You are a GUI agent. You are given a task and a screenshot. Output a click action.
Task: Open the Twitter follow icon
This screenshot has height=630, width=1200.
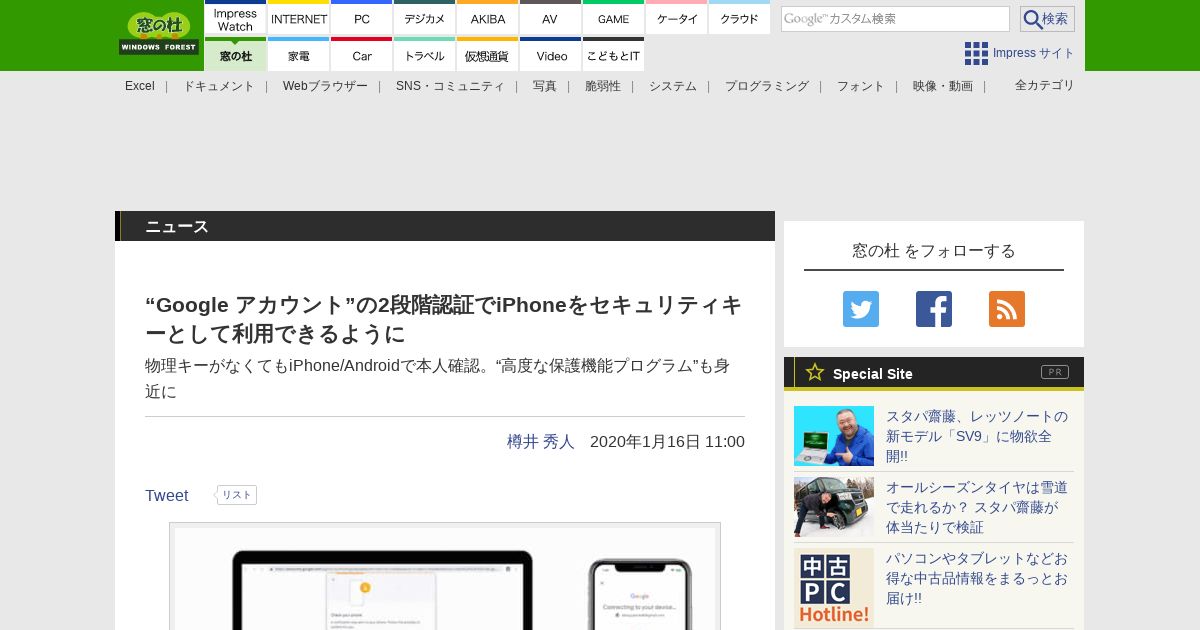pyautogui.click(x=861, y=309)
